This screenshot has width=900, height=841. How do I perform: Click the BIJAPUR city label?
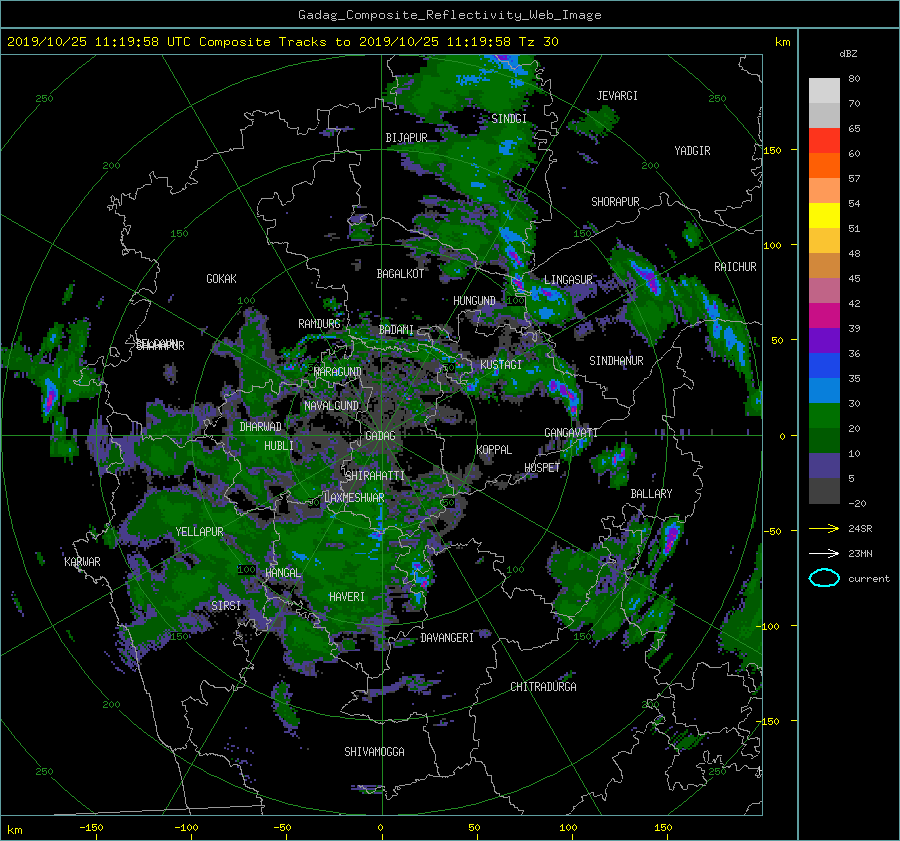coord(406,138)
